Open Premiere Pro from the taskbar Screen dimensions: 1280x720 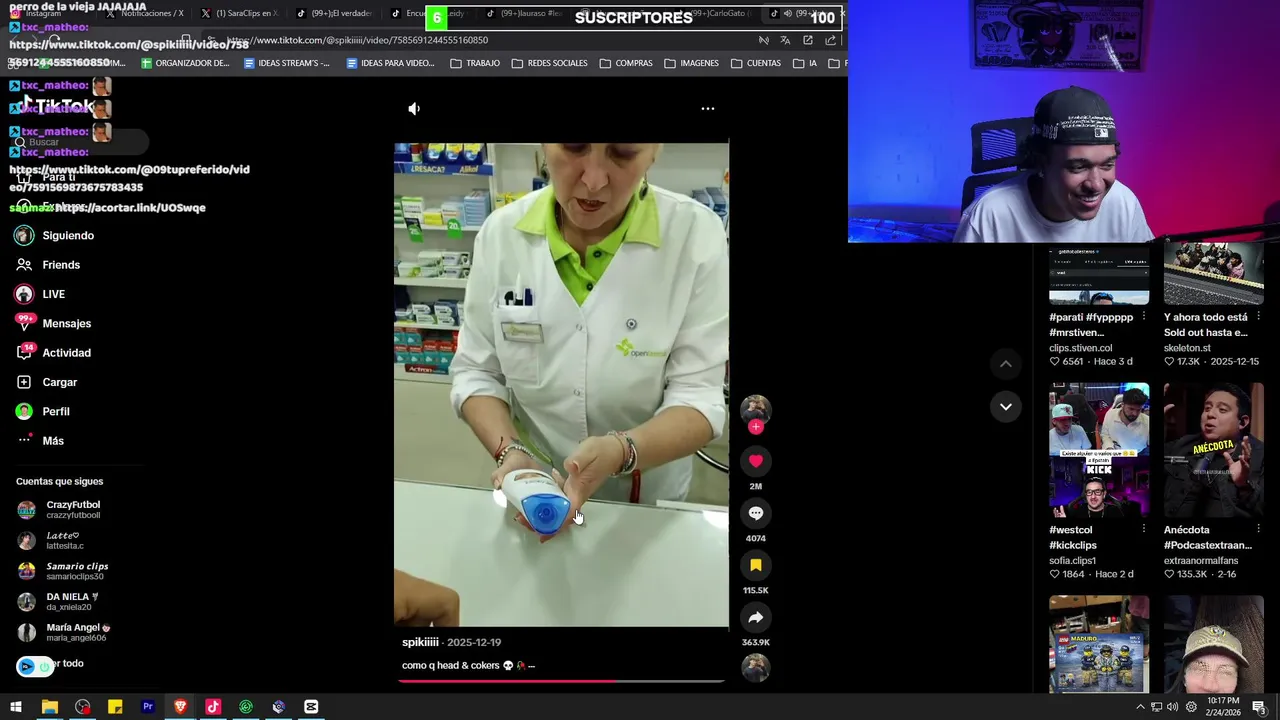[148, 707]
